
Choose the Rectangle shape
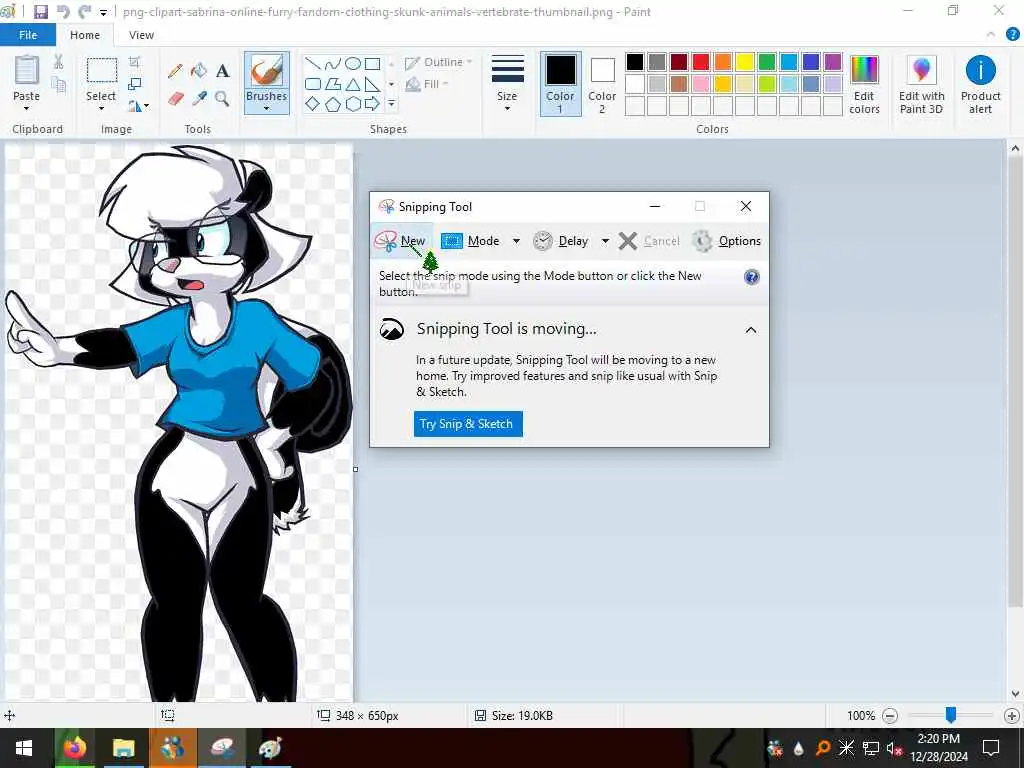(x=372, y=63)
